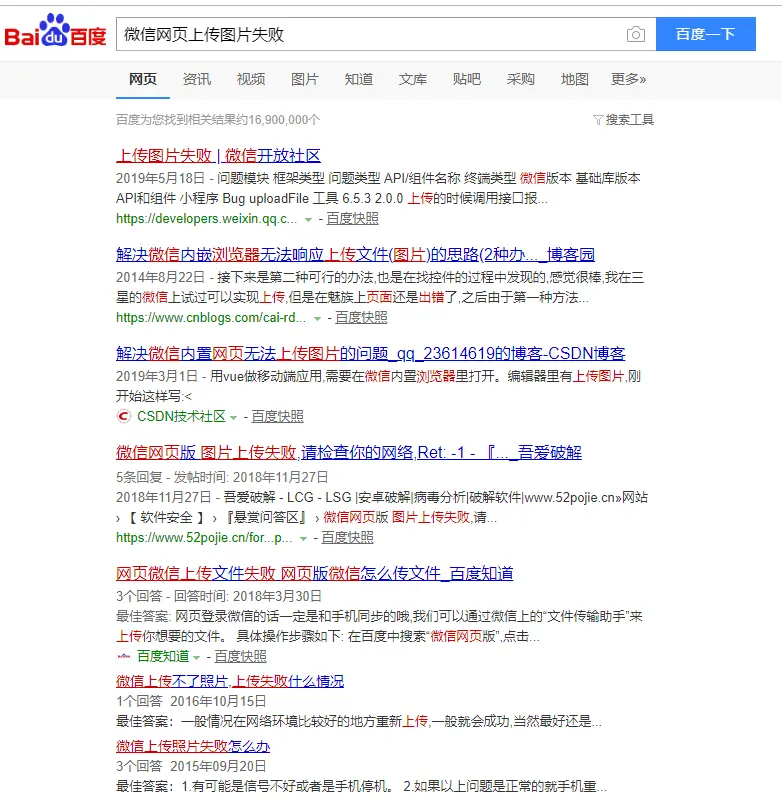Click the 『悬赏问答区』 breadcrumb text
This screenshot has width=782, height=801.
click(265, 517)
